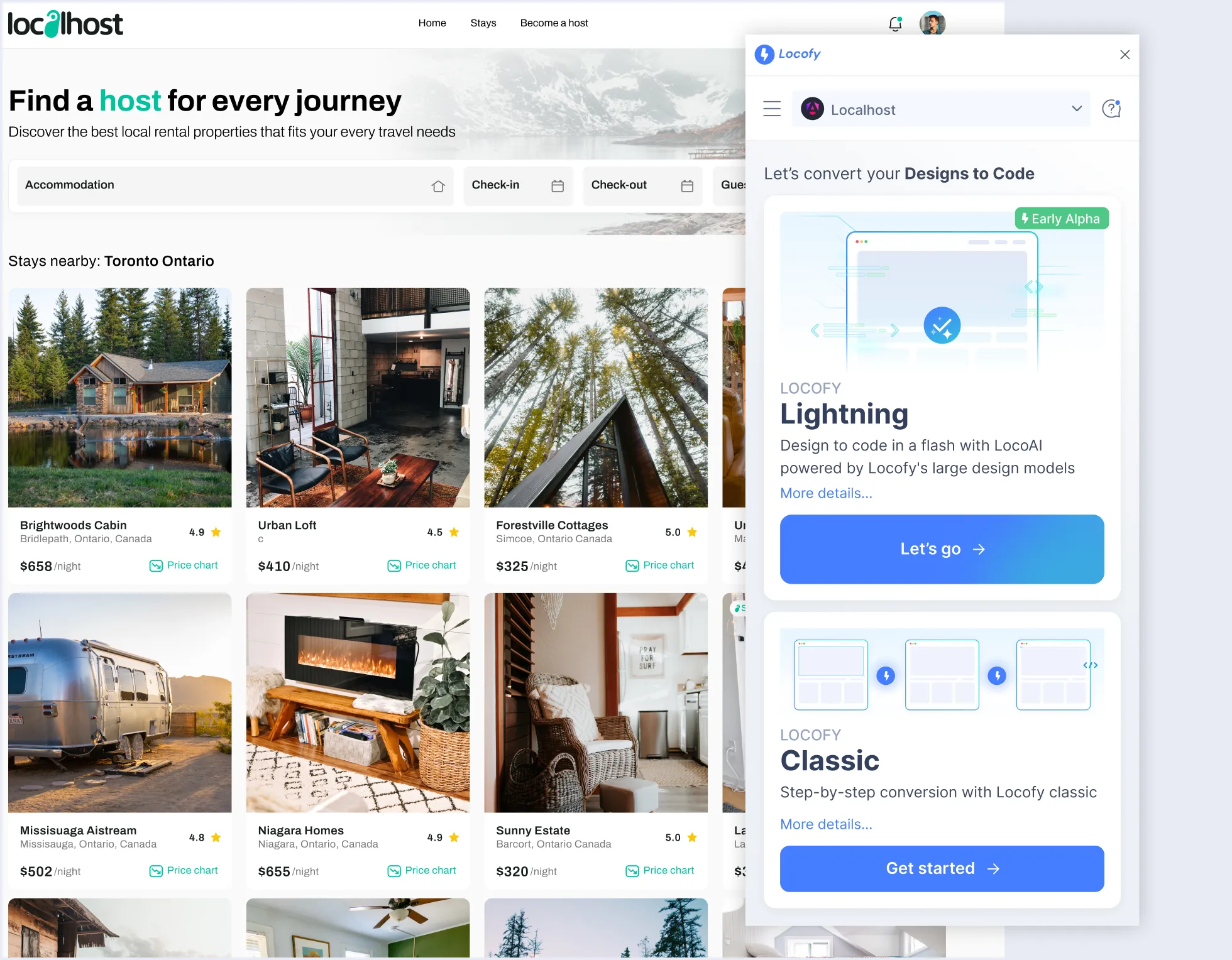This screenshot has width=1232, height=960.
Task: Open the Locofy hamburger menu
Action: (772, 109)
